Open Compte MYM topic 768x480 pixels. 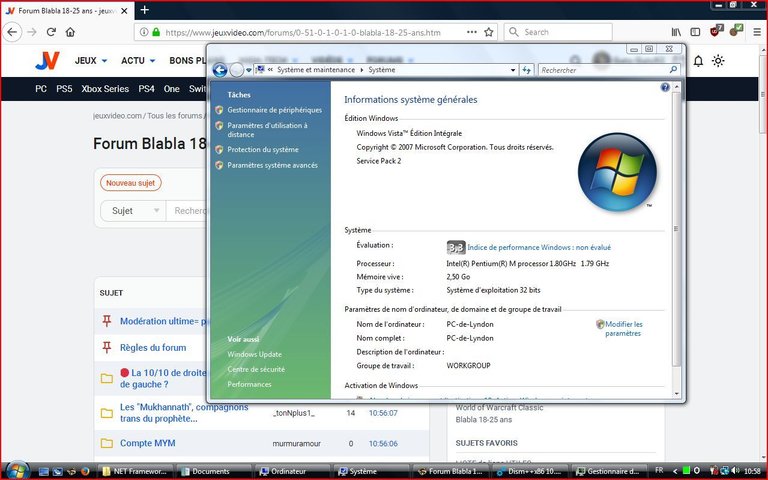coord(147,443)
